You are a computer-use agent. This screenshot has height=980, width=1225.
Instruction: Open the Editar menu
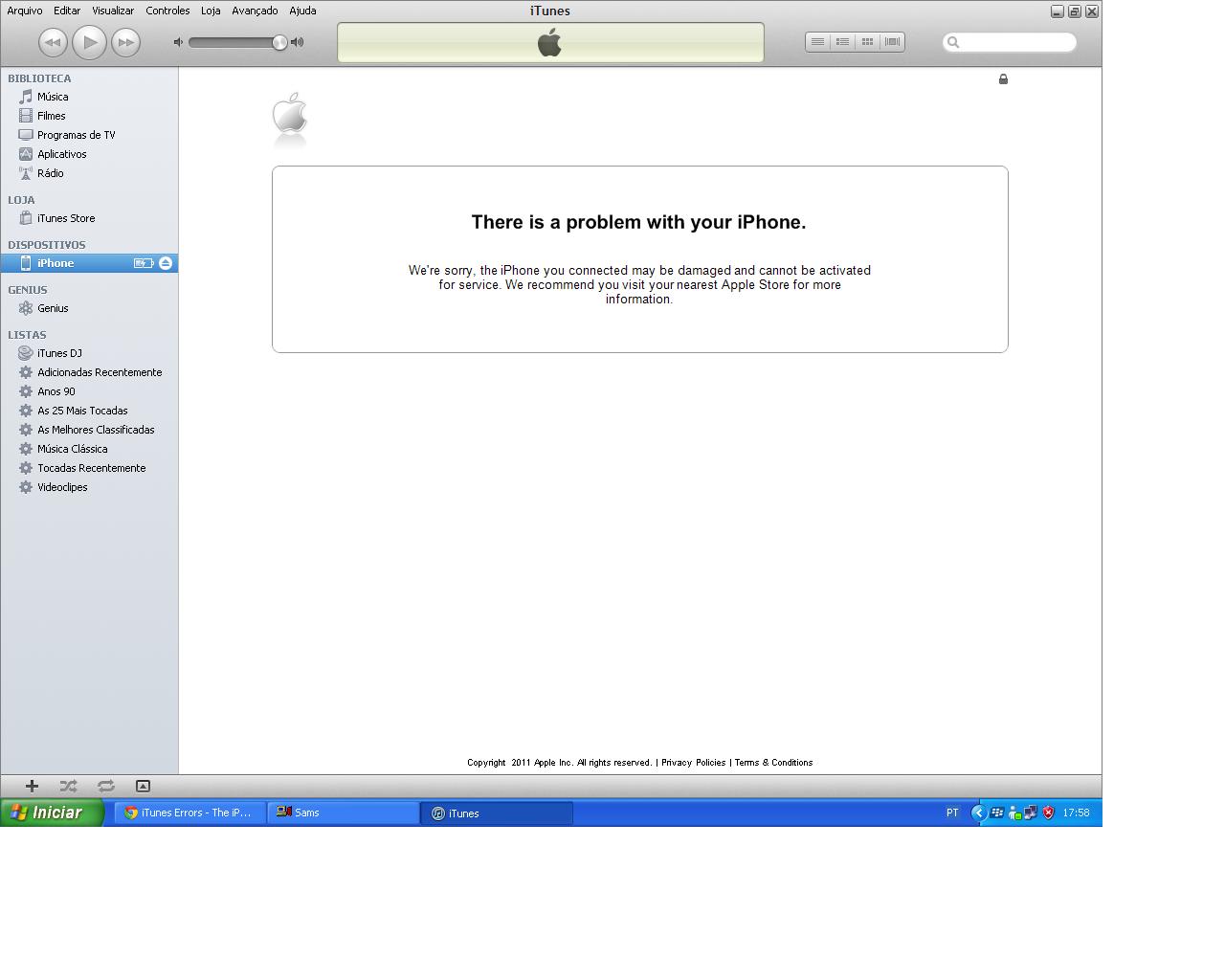pyautogui.click(x=67, y=11)
